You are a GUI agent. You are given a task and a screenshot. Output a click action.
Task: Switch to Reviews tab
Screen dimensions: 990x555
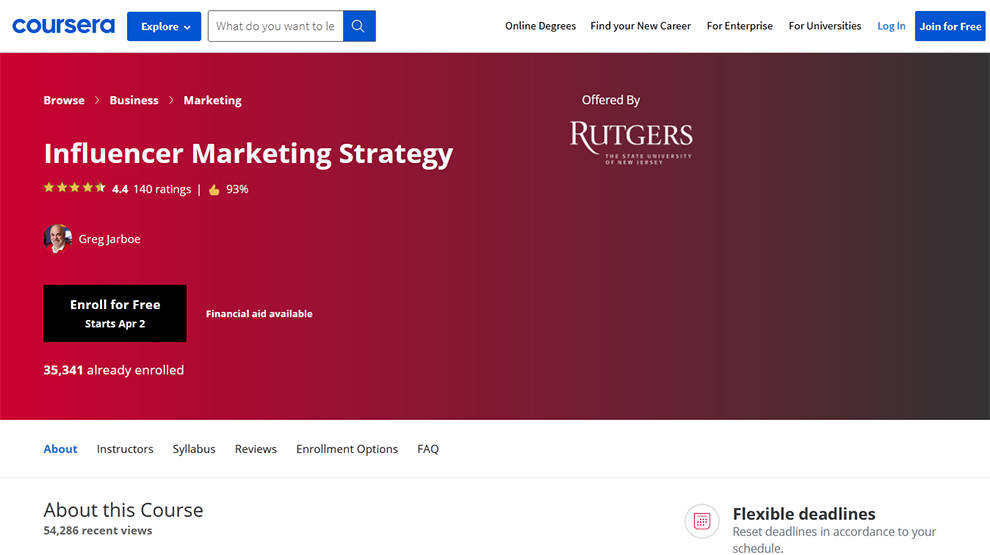[x=256, y=449]
